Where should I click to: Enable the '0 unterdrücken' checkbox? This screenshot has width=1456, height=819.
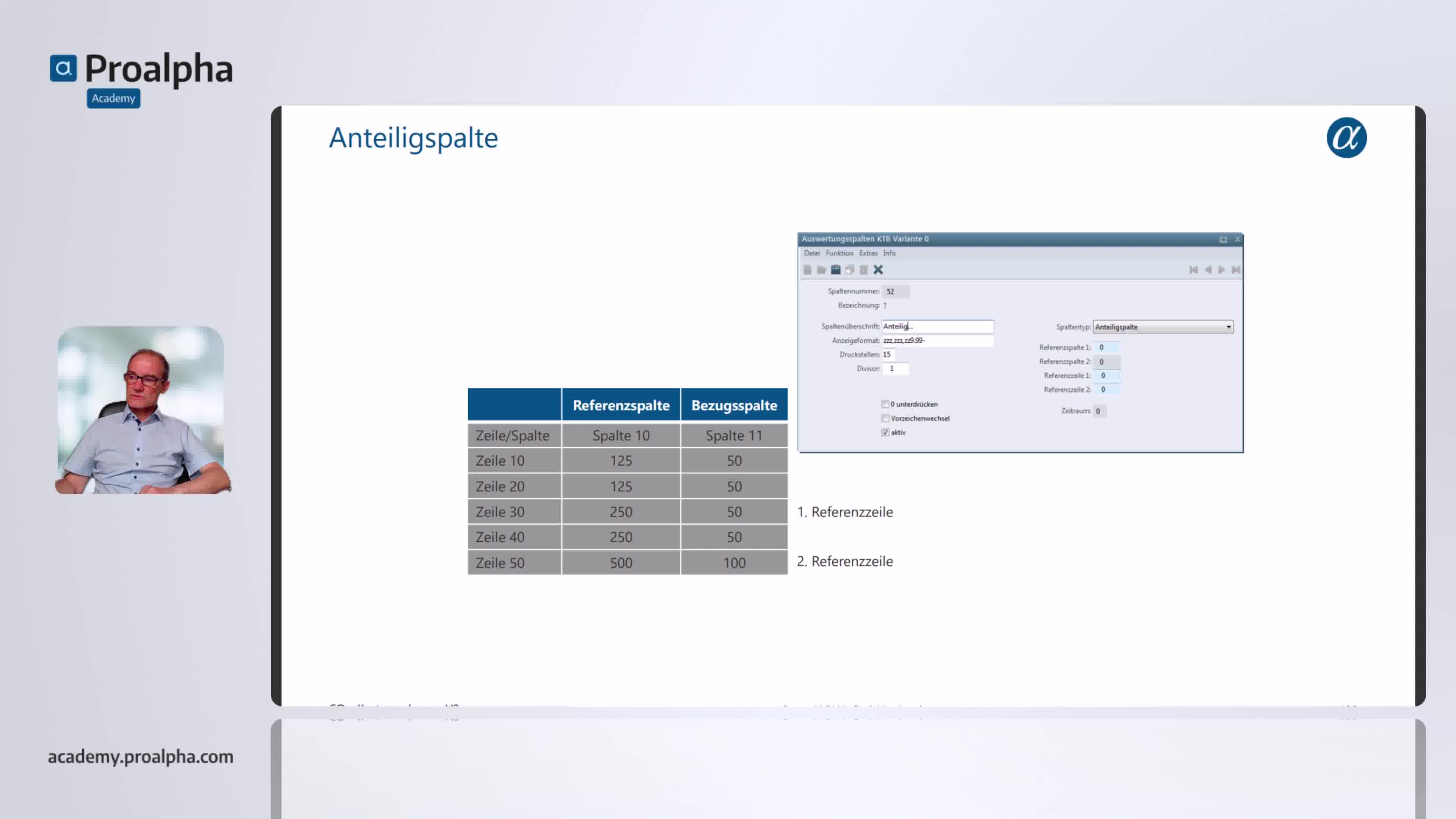[885, 404]
